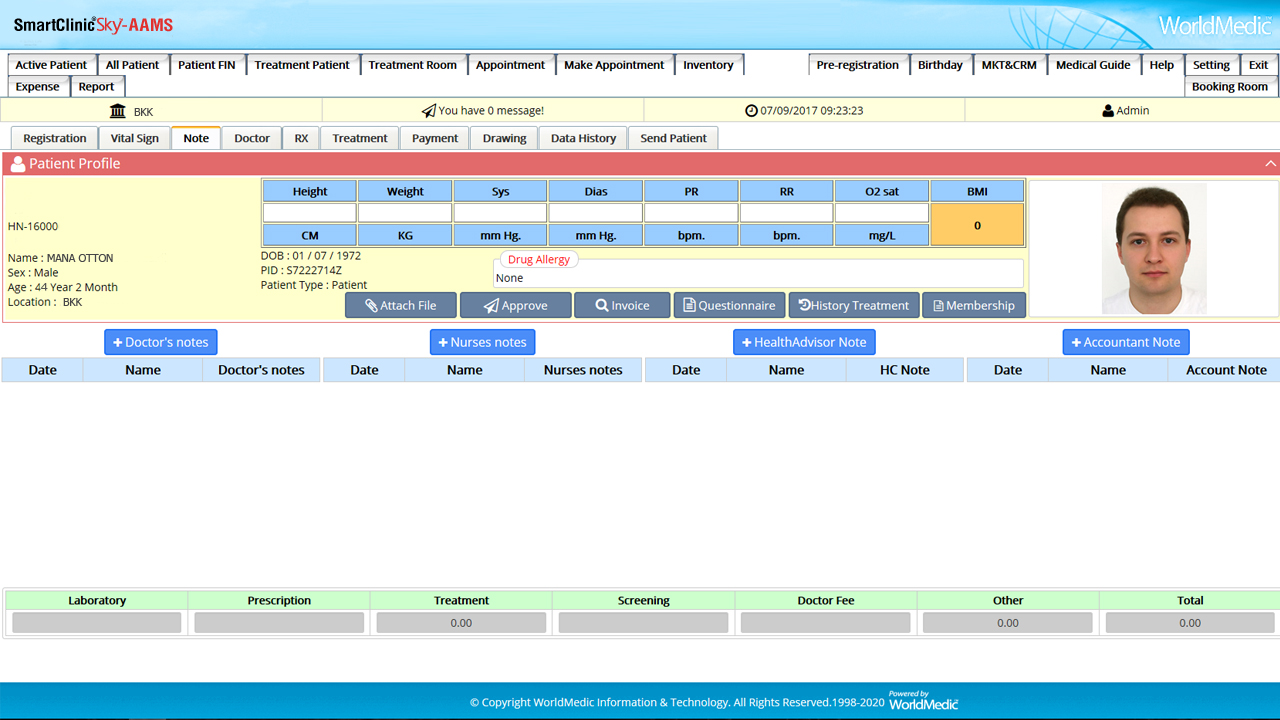
Task: Add a HealthAdvisor Note
Action: click(804, 342)
